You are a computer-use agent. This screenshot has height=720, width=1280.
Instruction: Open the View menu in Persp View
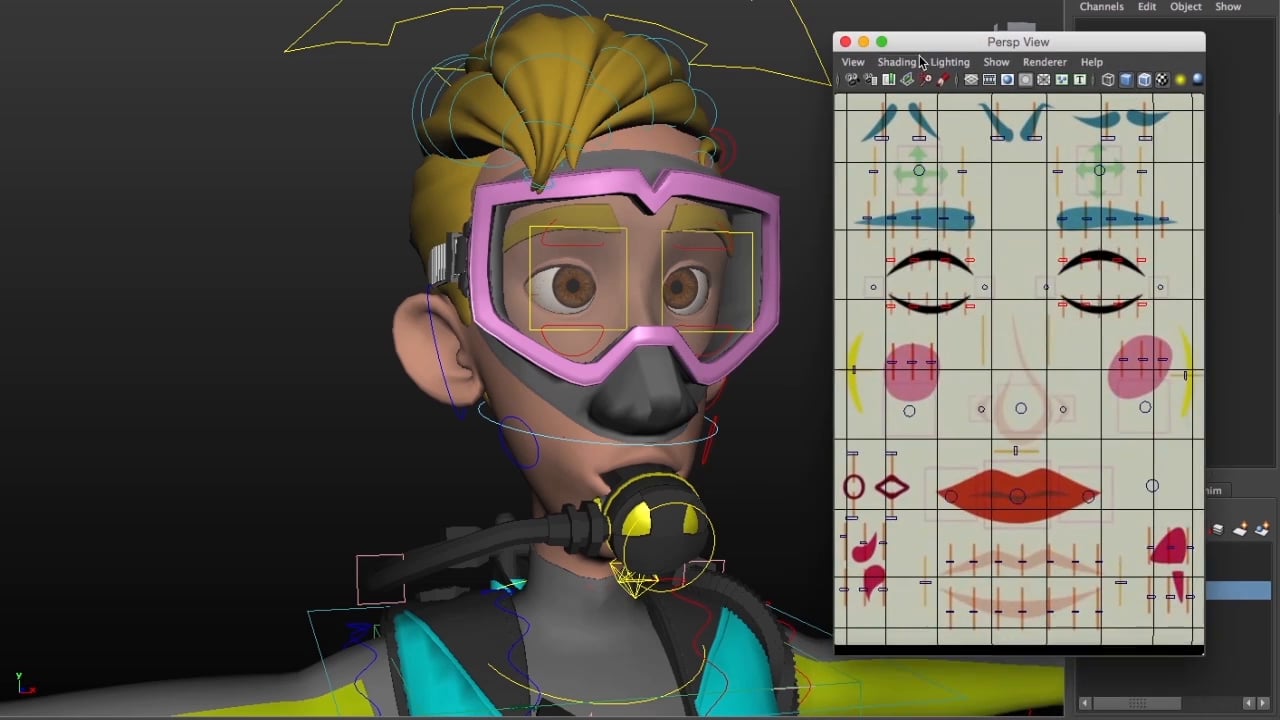(x=852, y=62)
